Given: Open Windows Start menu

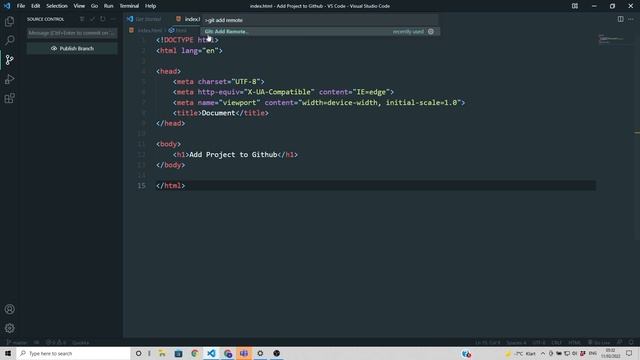Looking at the screenshot, I should coord(8,353).
